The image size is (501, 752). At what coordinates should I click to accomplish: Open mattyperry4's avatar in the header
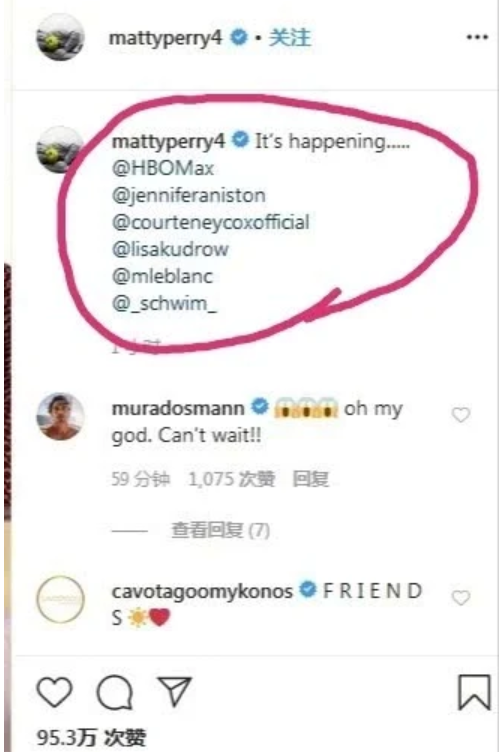[x=60, y=37]
